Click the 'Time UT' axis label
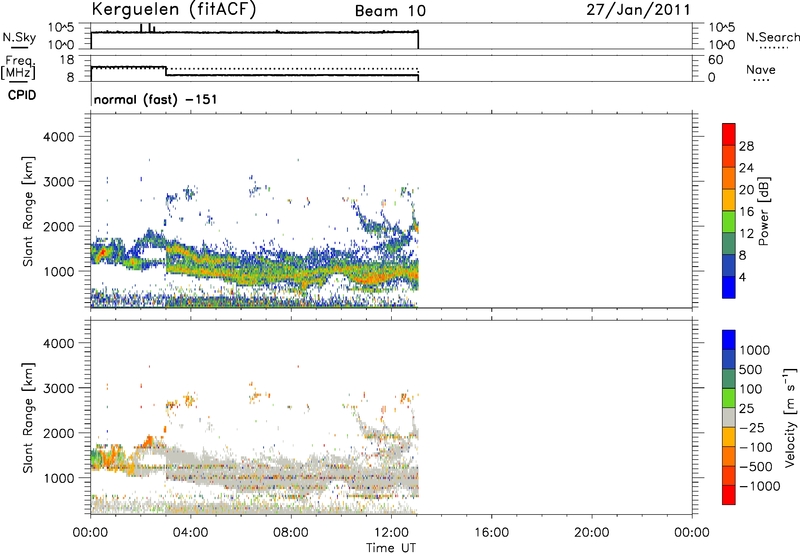Image resolution: width=800 pixels, height=554 pixels. click(391, 548)
